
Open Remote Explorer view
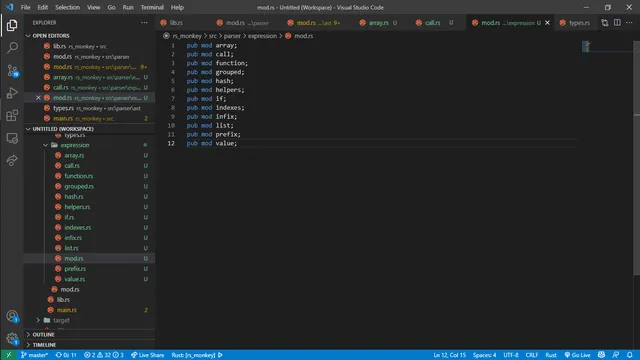(12, 138)
